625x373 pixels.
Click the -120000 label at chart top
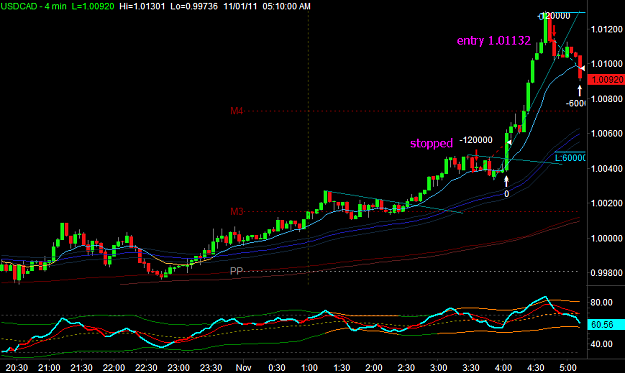tap(554, 16)
